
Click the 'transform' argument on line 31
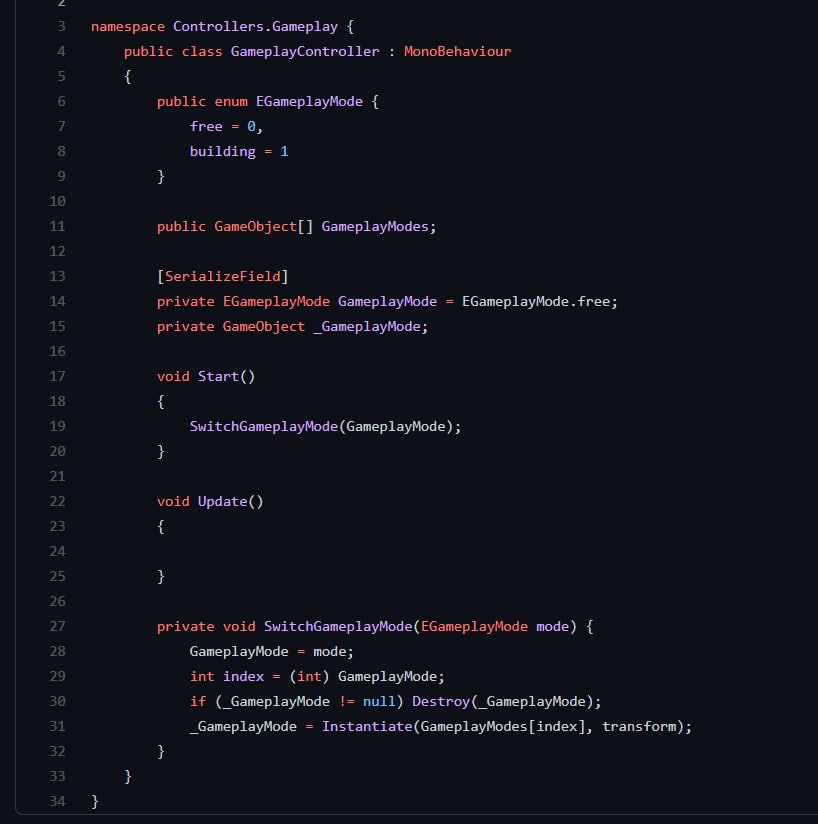click(639, 726)
